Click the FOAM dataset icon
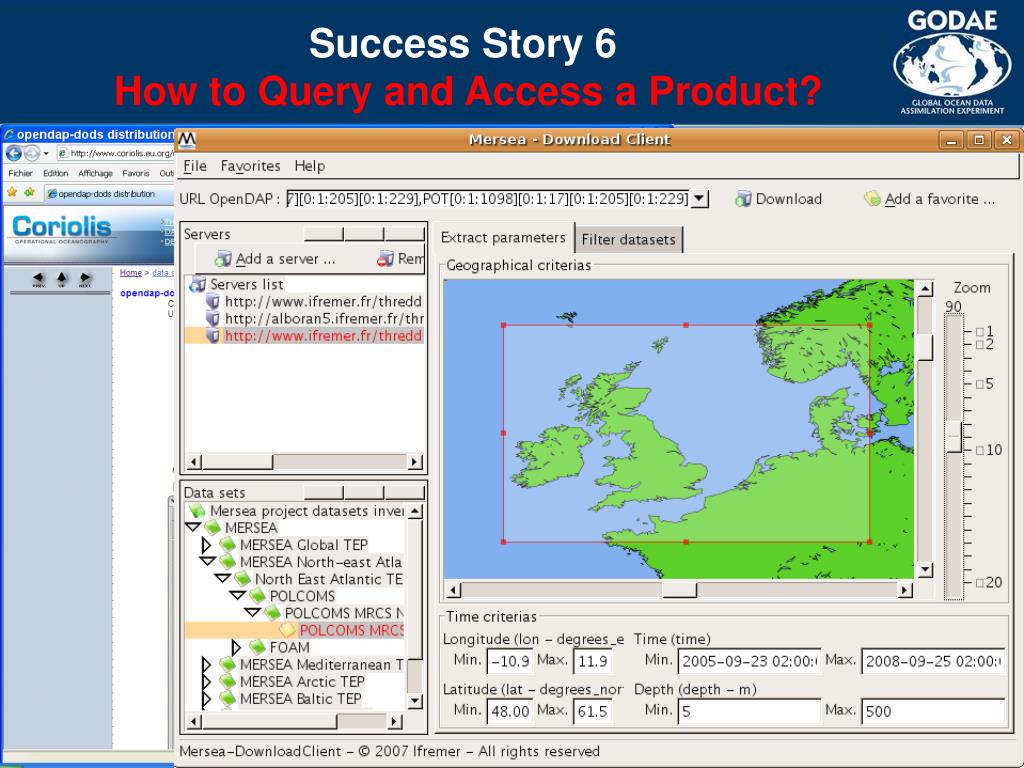The width and height of the screenshot is (1024, 768). click(x=257, y=647)
